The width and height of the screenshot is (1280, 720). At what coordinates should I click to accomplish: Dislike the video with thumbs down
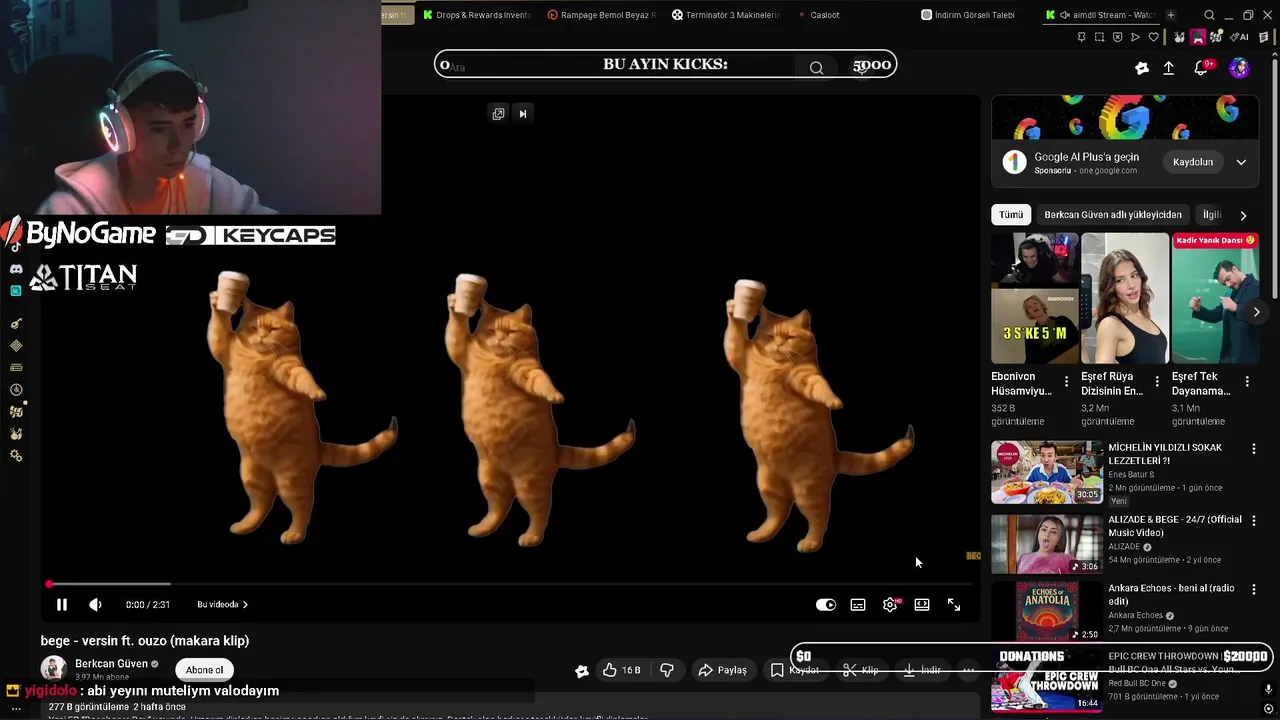pyautogui.click(x=667, y=670)
